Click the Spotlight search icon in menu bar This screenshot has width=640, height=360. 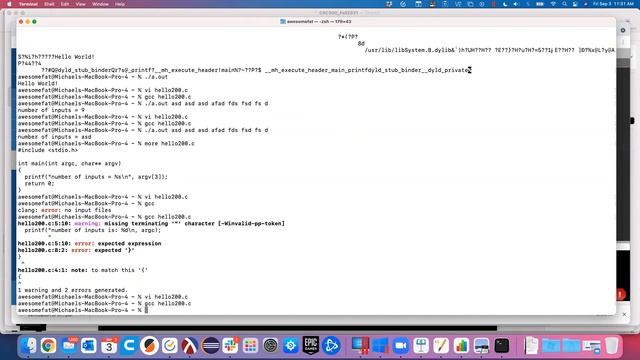564,4
